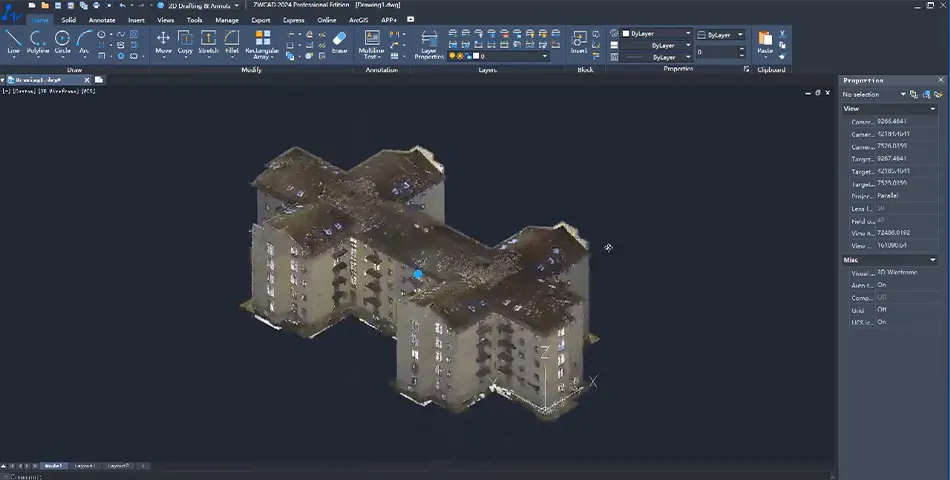Collapse the Misc section in Properties panel
950x480 pixels.
(934, 260)
